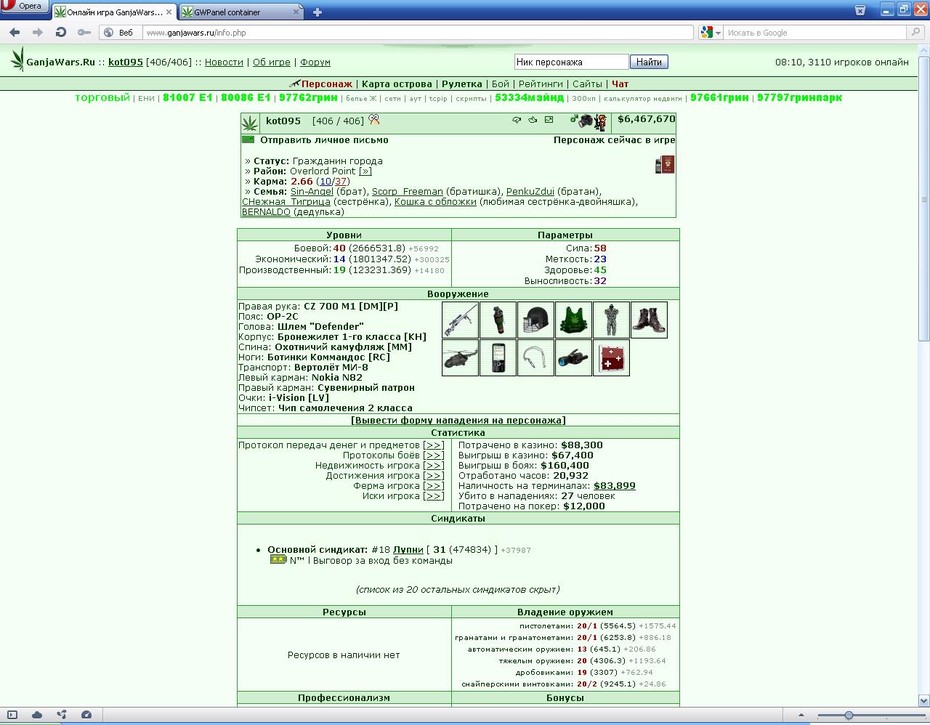930x725 pixels.
Task: Click the GanjaWars leaf logo
Action: click(18, 60)
